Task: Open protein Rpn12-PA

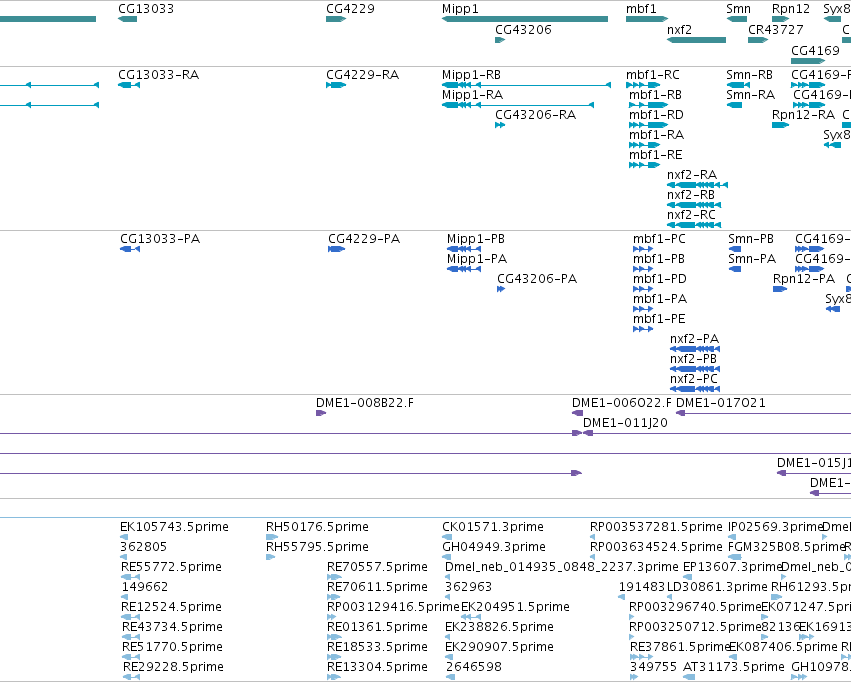Action: tap(804, 279)
